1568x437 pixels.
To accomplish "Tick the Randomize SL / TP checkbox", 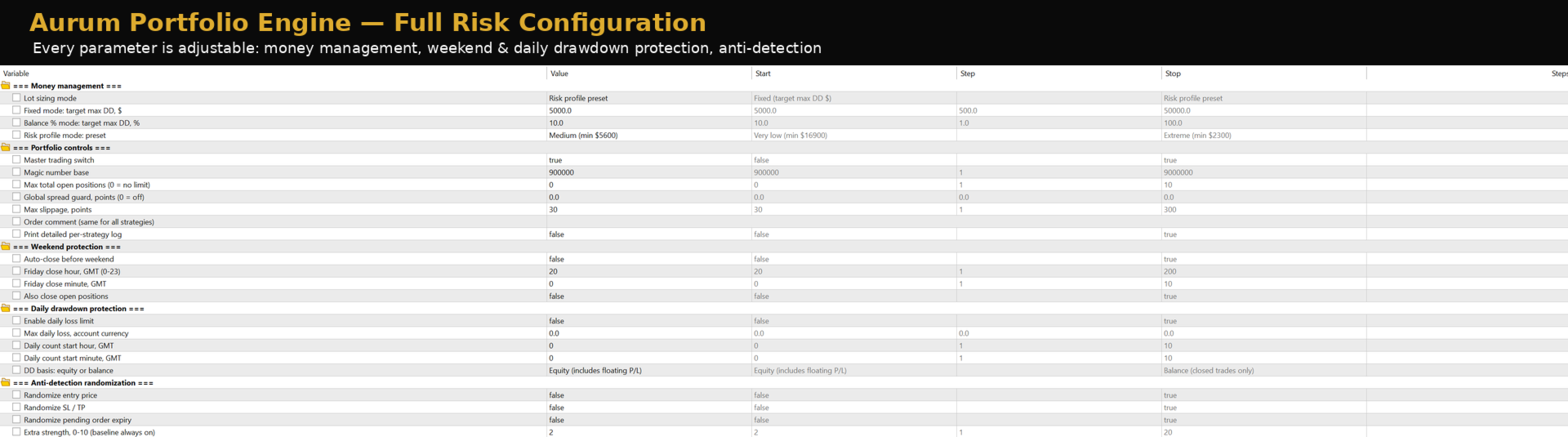I will (x=16, y=408).
